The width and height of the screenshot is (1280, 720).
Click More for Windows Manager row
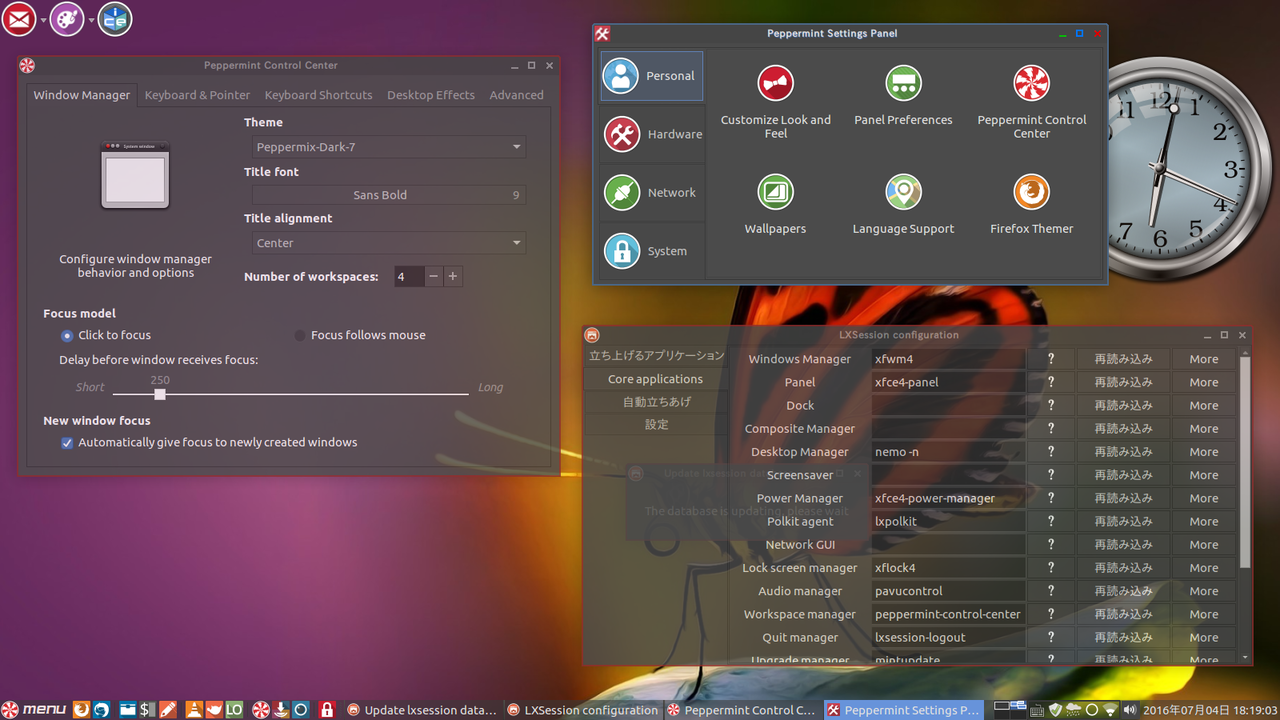[x=1204, y=359]
